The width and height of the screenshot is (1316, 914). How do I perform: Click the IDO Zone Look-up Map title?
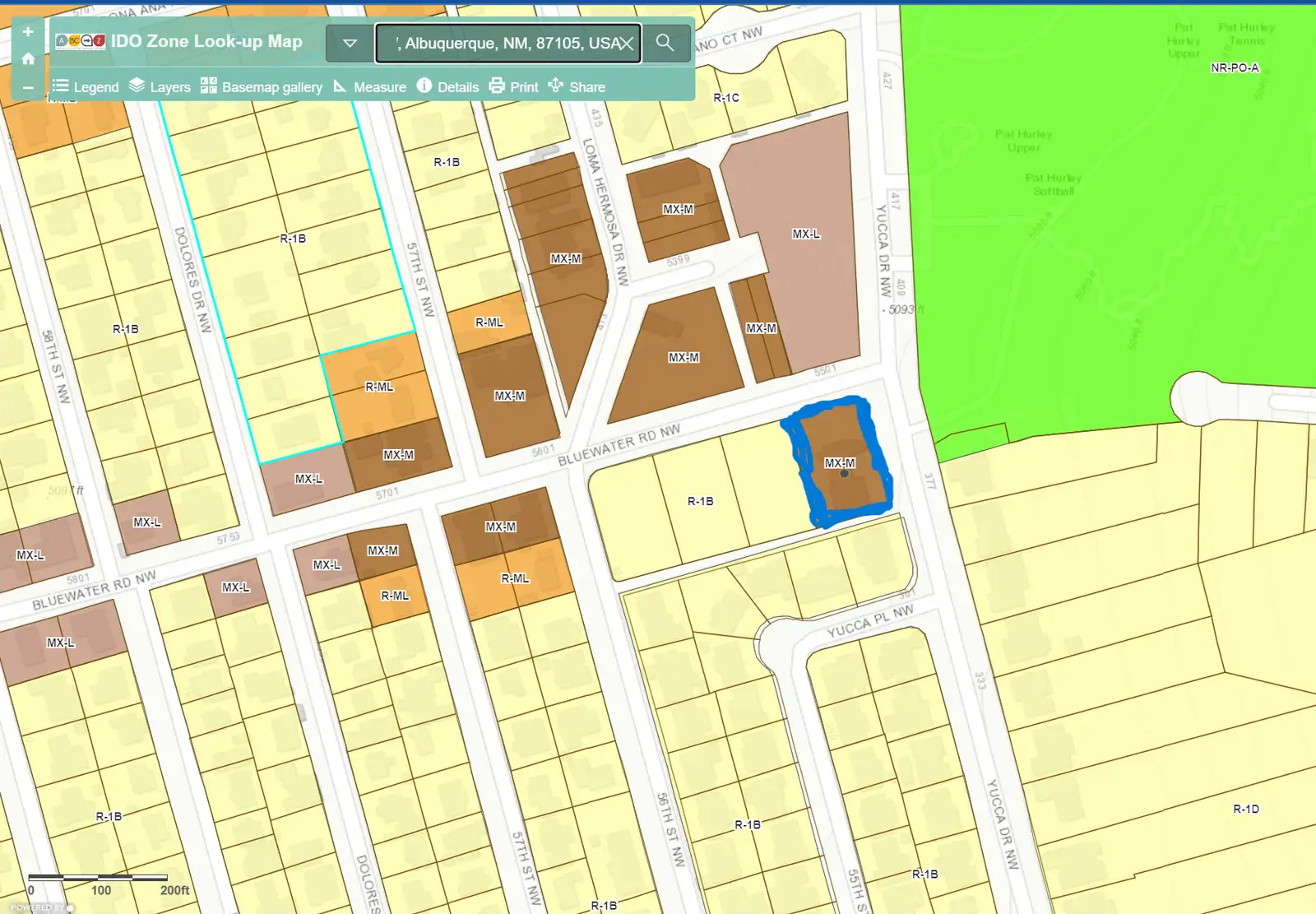click(206, 41)
